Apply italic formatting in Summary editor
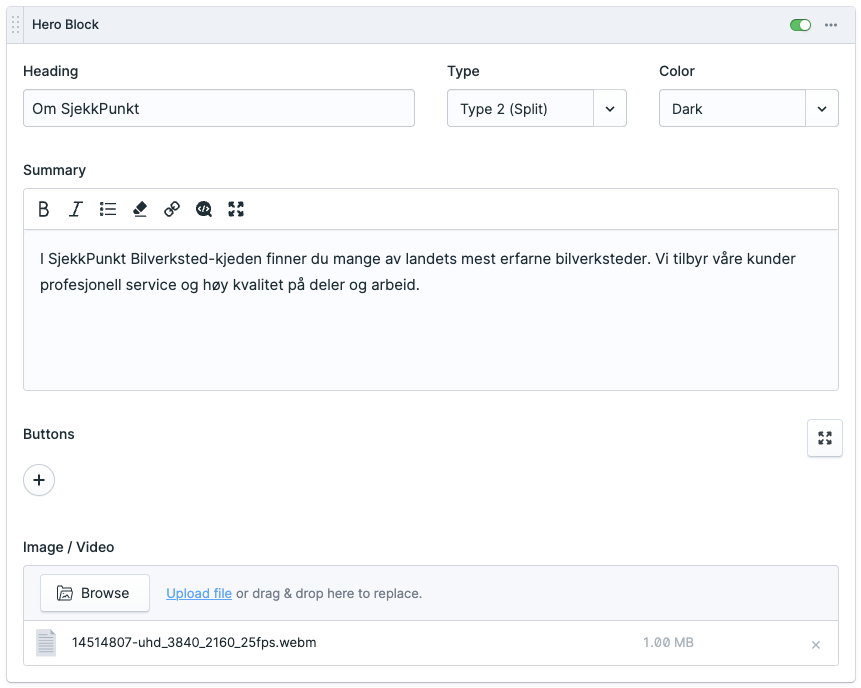Viewport: 861px width, 688px height. (x=76, y=209)
